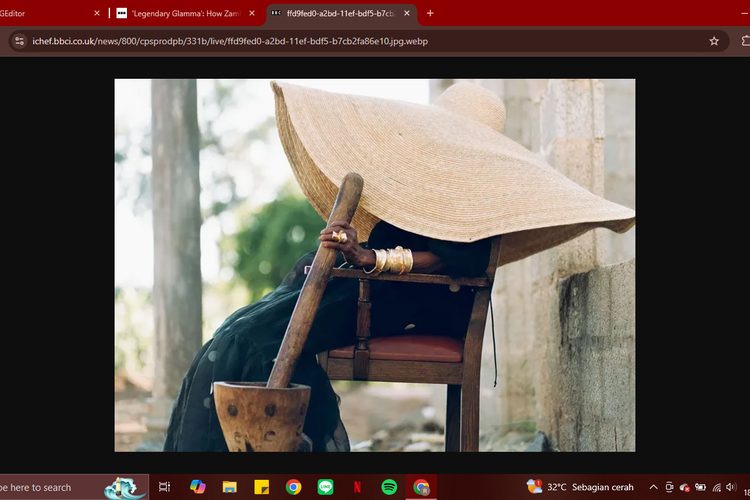Open a new browser tab
Image resolution: width=750 pixels, height=500 pixels.
(430, 13)
